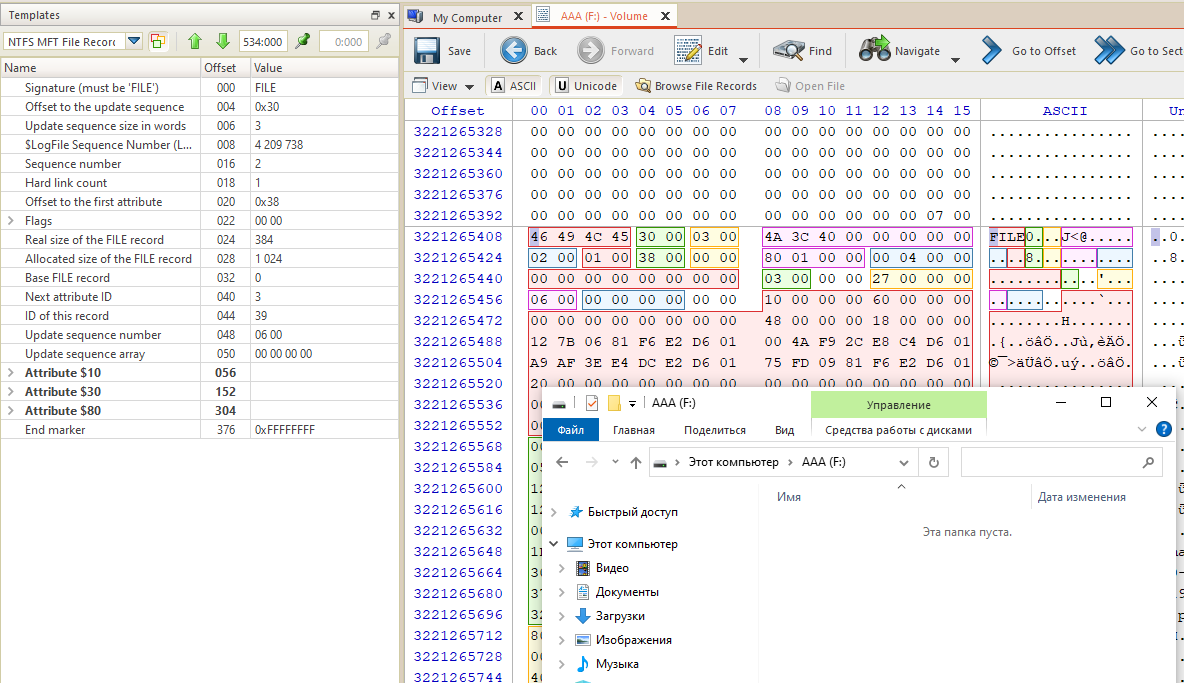Screen dimensions: 1184x683
Task: Toggle the ASCII column display
Action: [x=514, y=86]
